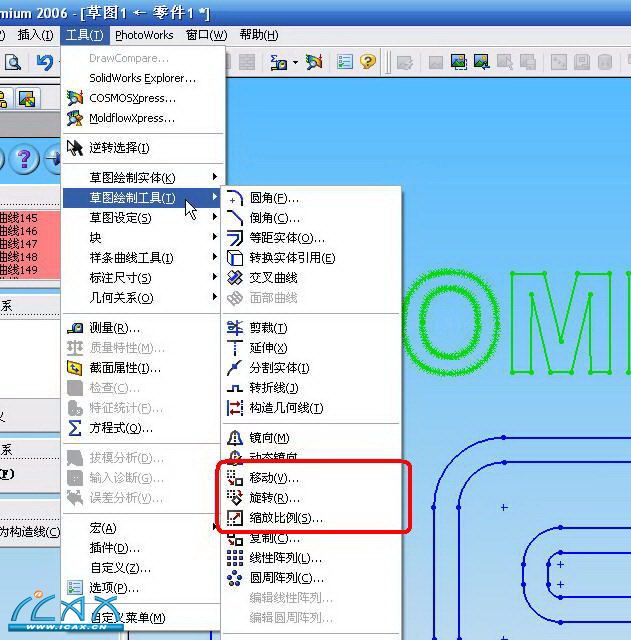Click the Equations (方程式) sigma icon

pos(75,428)
